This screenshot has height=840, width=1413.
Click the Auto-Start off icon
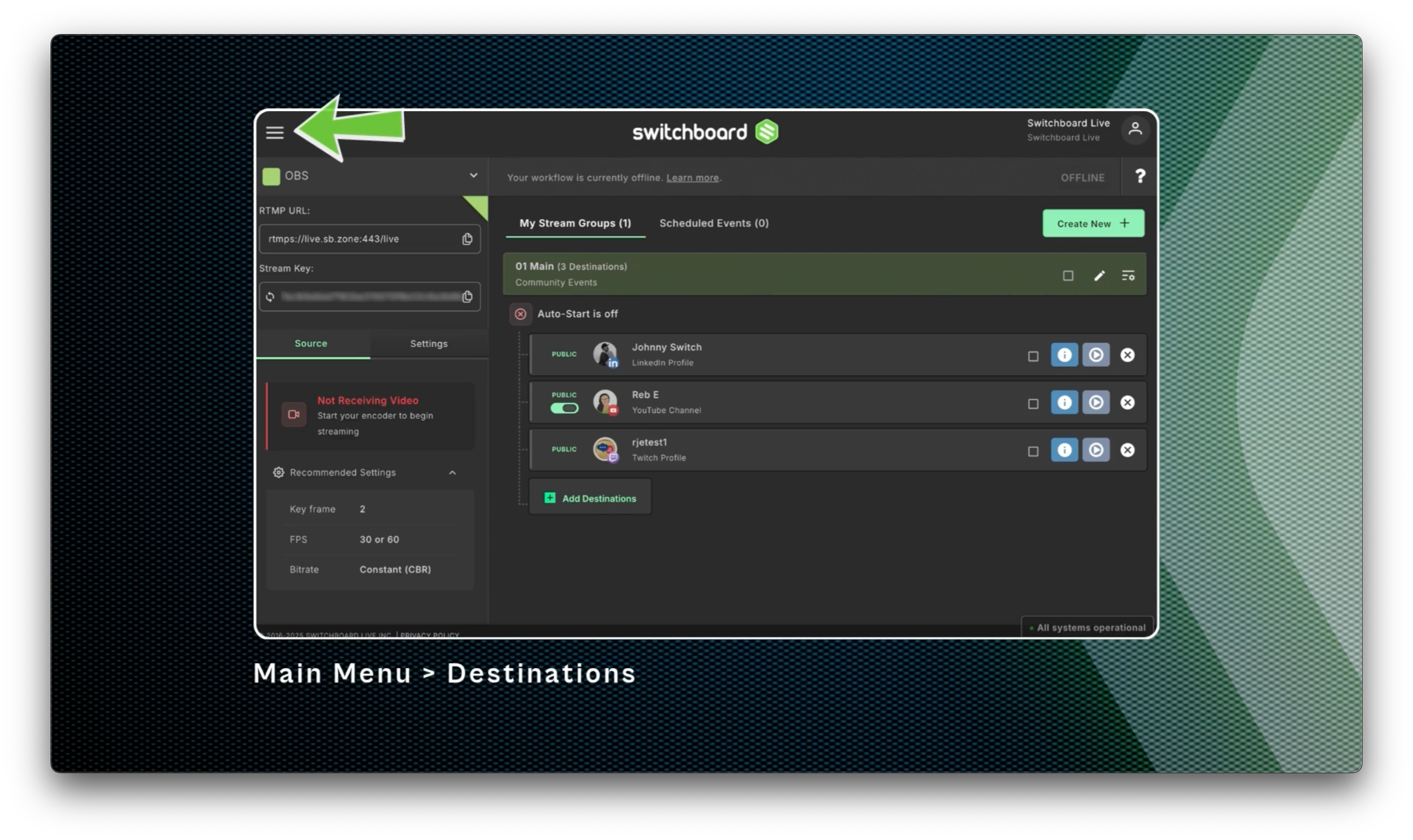coord(520,314)
